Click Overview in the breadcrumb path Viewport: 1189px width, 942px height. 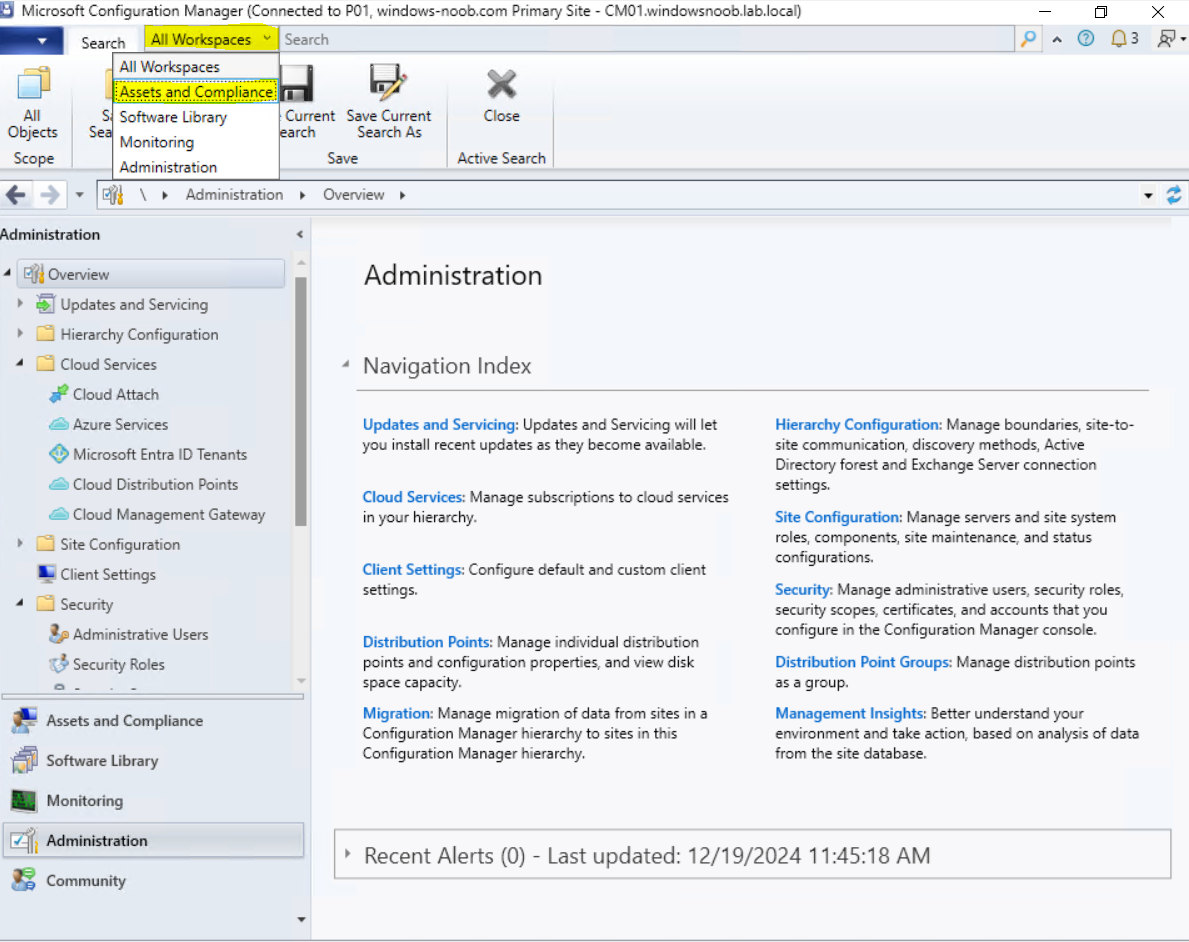(353, 195)
